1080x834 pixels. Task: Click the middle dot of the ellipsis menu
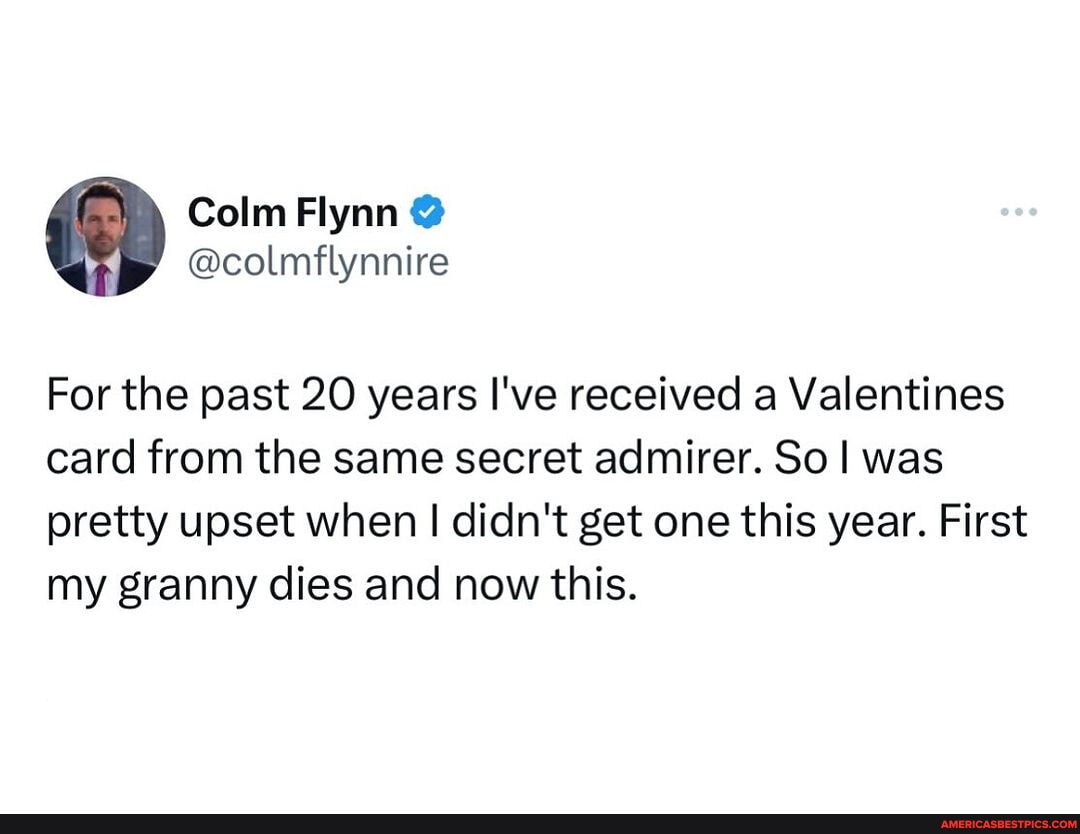pos(1018,211)
